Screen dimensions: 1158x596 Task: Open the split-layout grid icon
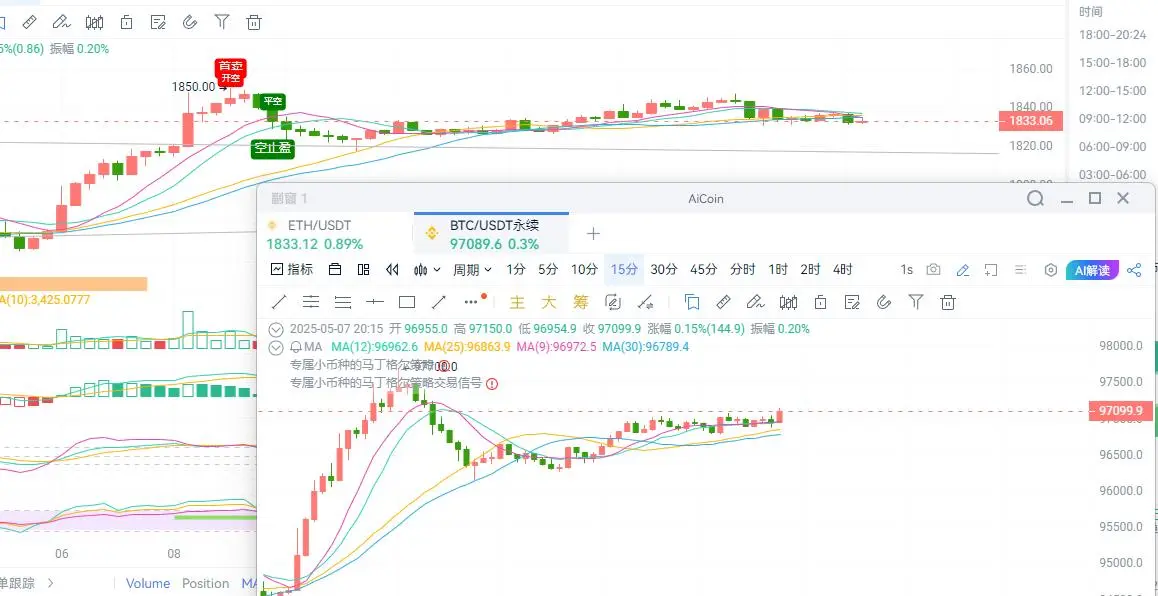pos(363,270)
